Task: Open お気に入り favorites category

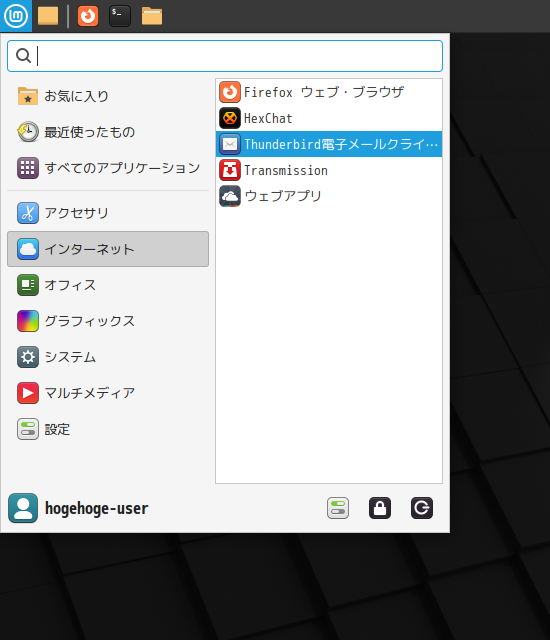Action: coord(108,96)
